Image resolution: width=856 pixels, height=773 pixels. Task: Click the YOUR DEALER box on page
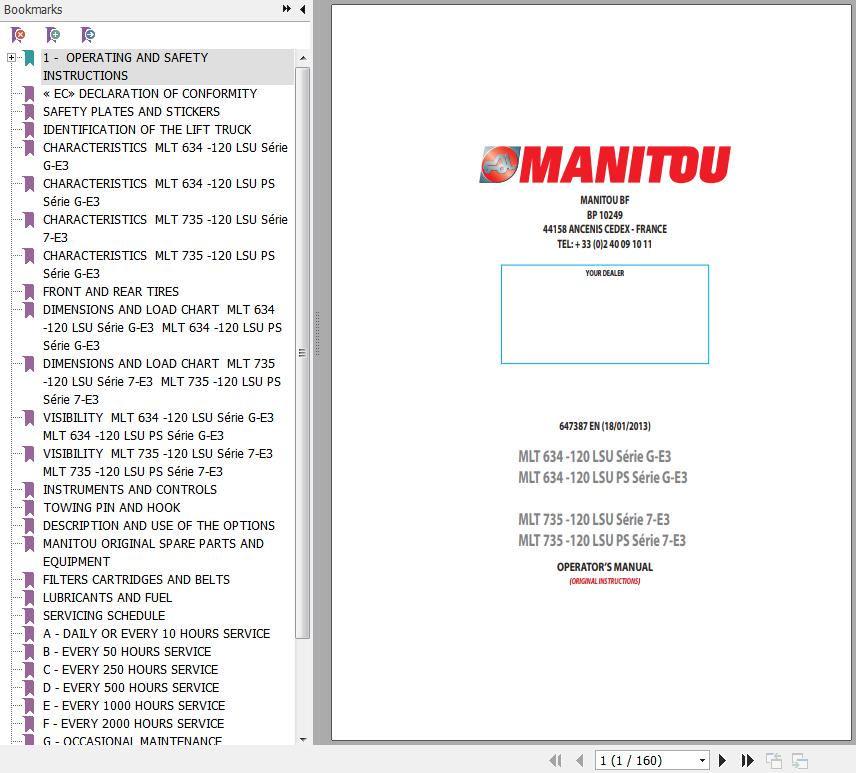605,314
